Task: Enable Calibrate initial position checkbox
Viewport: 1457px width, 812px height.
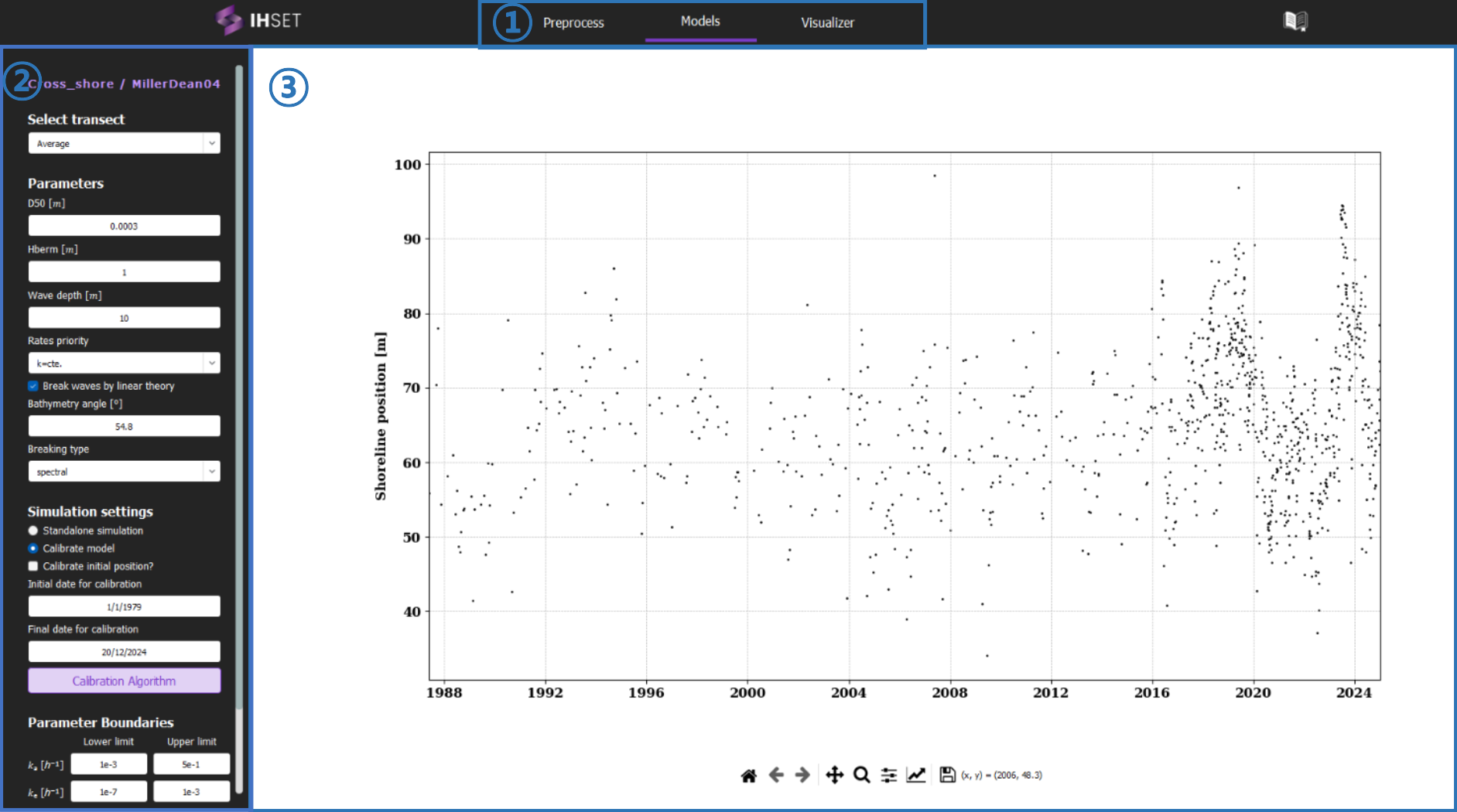Action: pos(33,566)
